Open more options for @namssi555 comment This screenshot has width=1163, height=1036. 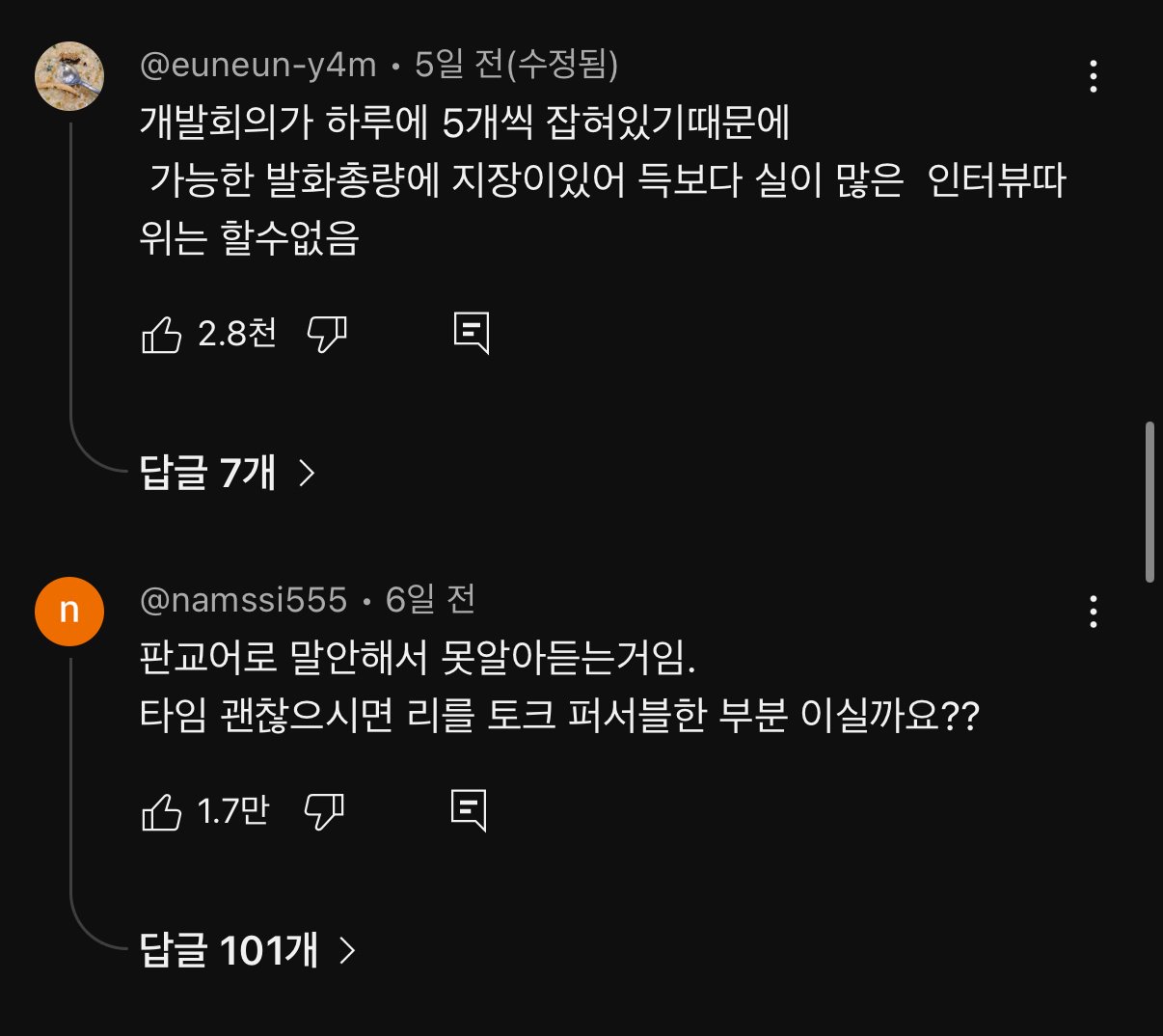(x=1093, y=612)
